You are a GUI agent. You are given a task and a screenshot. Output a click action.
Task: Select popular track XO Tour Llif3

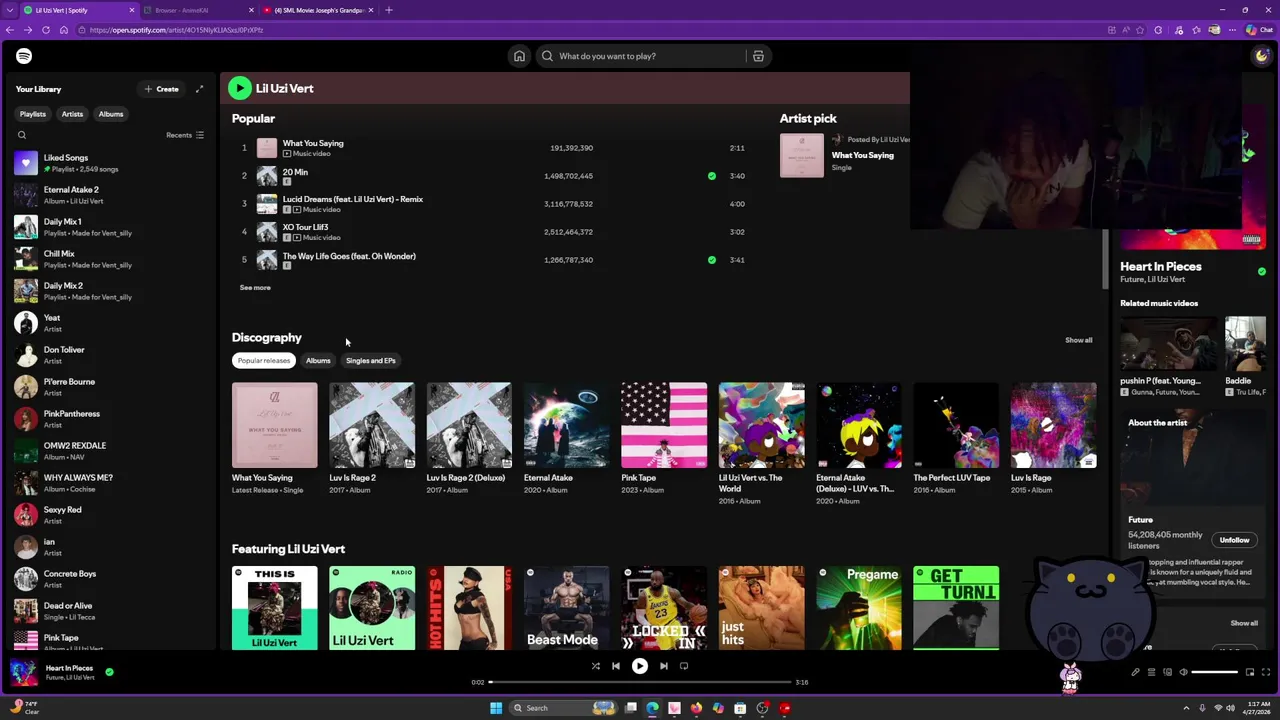pos(492,232)
